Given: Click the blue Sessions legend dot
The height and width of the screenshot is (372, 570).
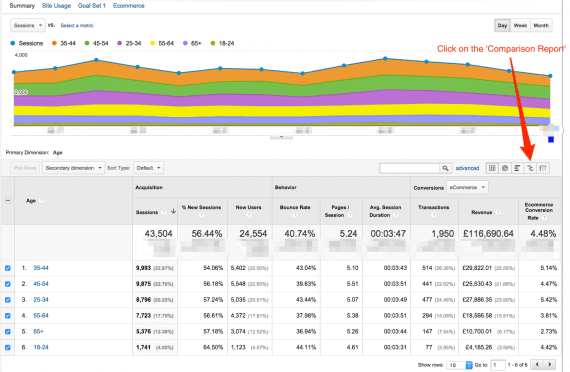Looking at the screenshot, I should tap(13, 43).
